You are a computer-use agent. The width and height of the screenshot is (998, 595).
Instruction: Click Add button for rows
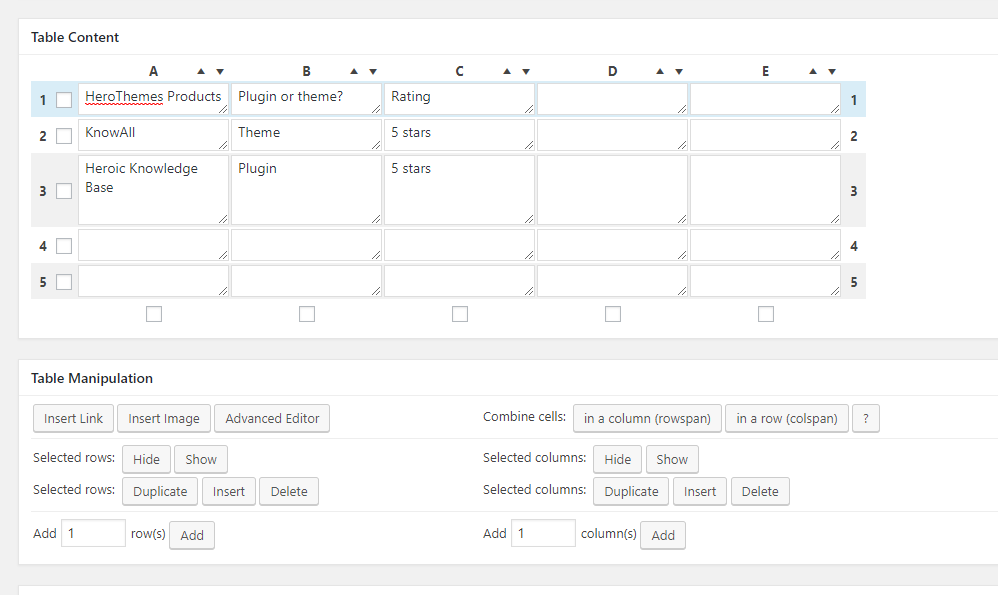click(192, 535)
